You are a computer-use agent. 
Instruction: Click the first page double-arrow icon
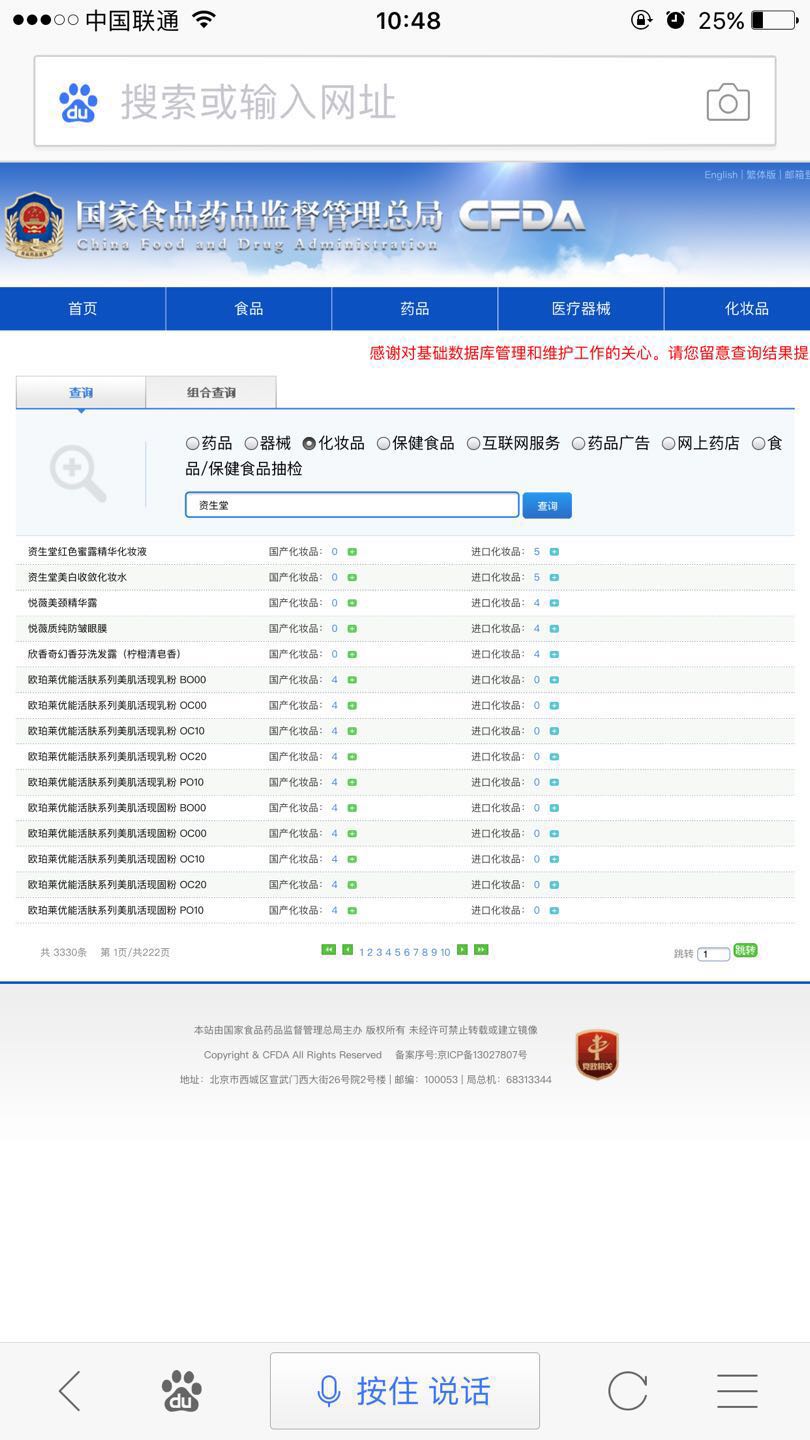click(x=328, y=950)
